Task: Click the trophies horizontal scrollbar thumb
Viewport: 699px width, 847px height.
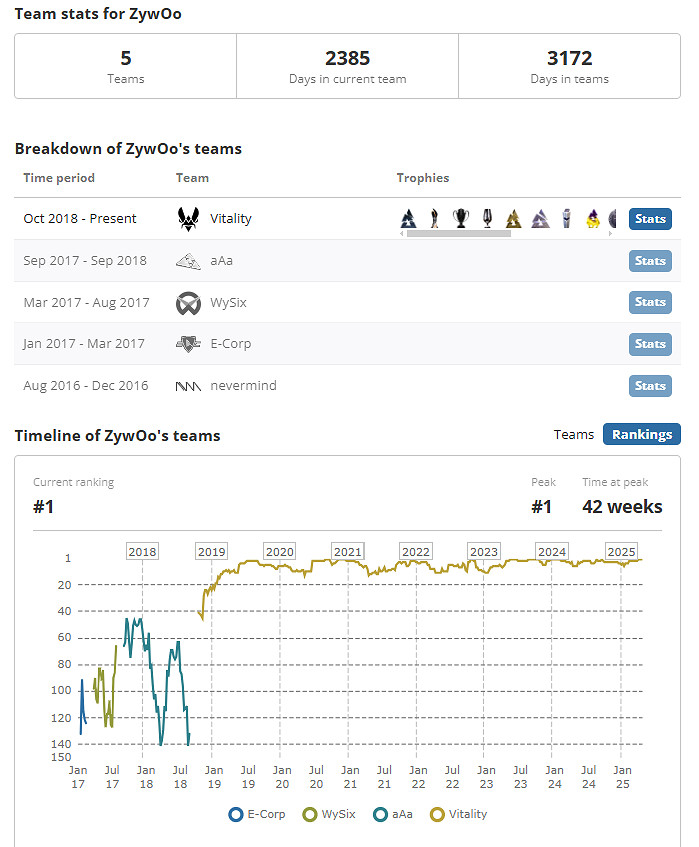Action: 458,234
